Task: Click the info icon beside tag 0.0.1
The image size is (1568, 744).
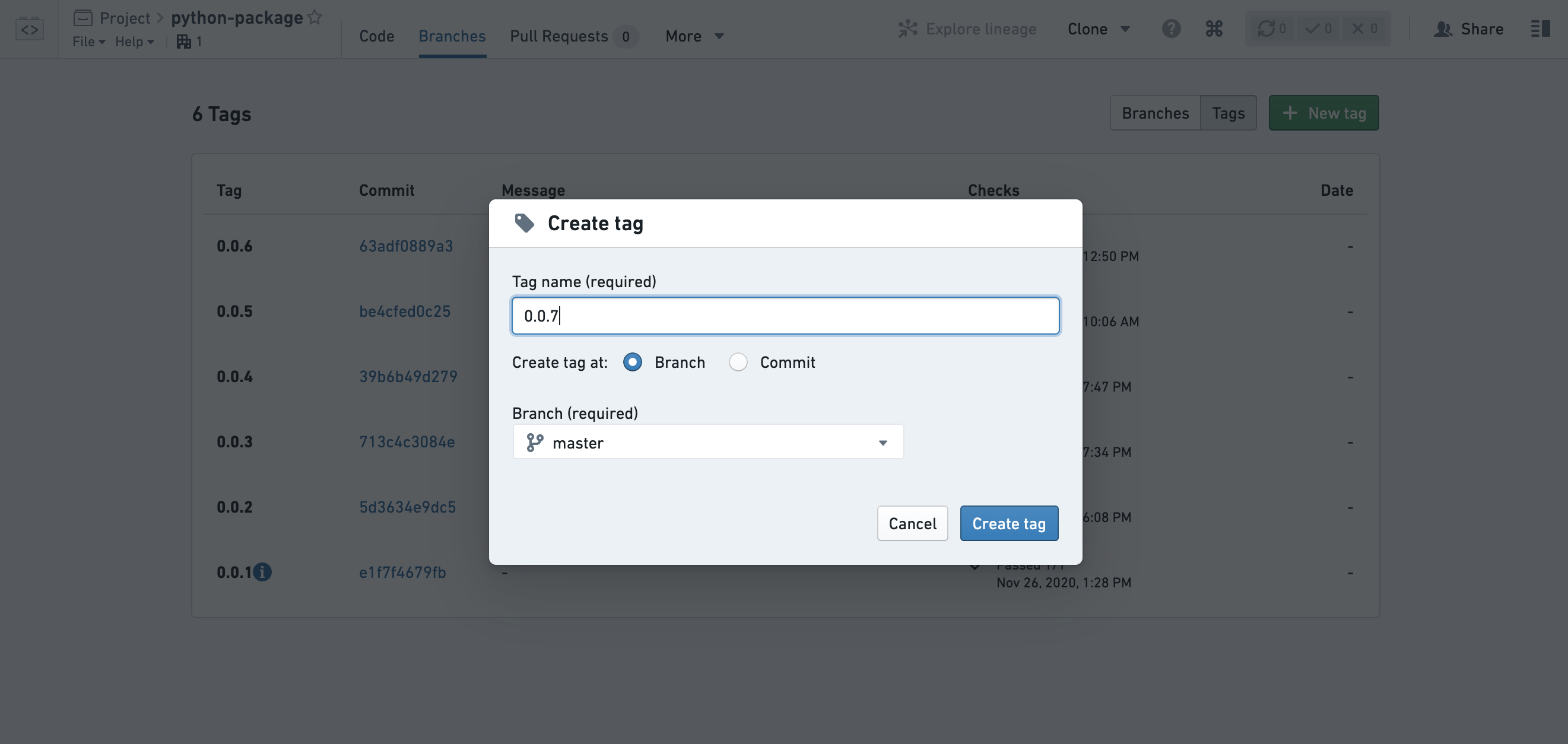Action: click(262, 572)
